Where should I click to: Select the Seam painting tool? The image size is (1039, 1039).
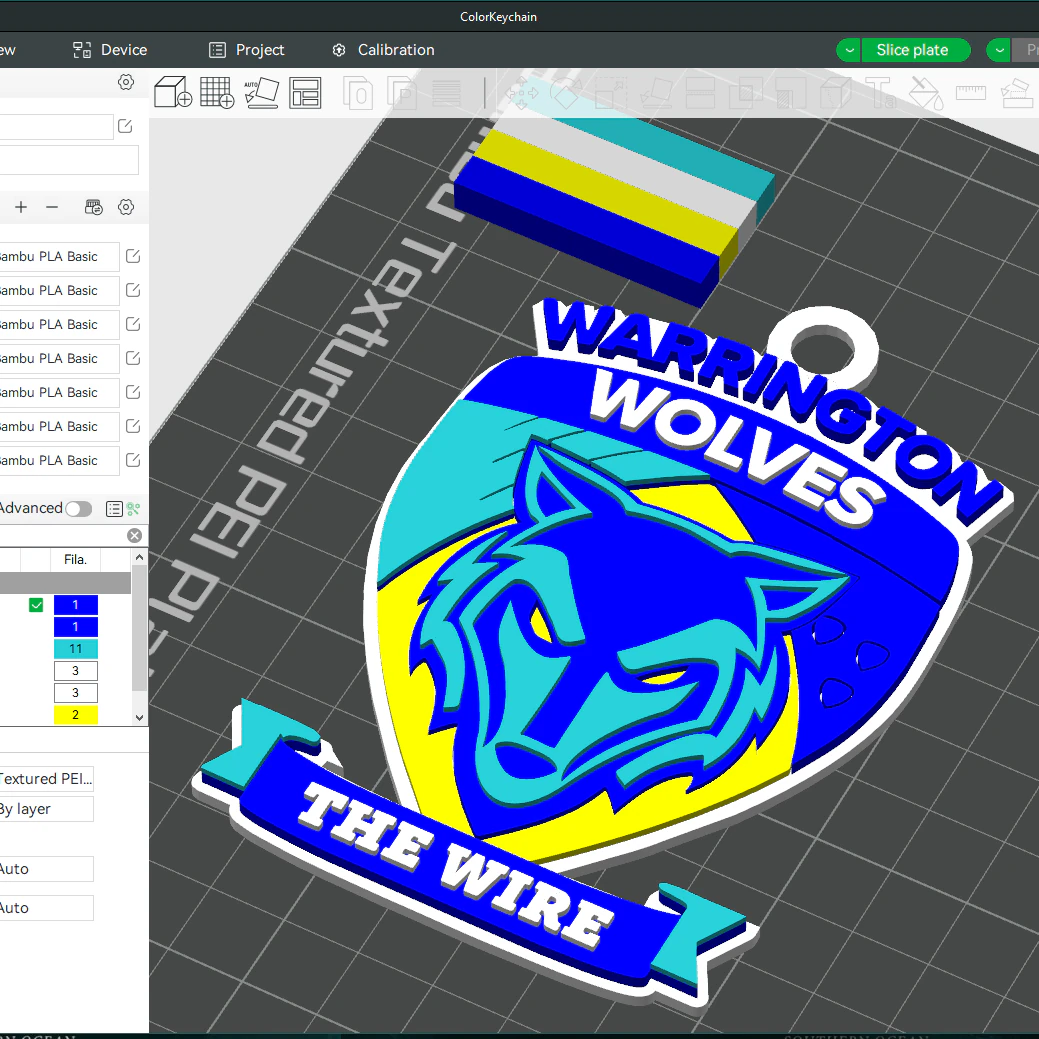(x=835, y=92)
